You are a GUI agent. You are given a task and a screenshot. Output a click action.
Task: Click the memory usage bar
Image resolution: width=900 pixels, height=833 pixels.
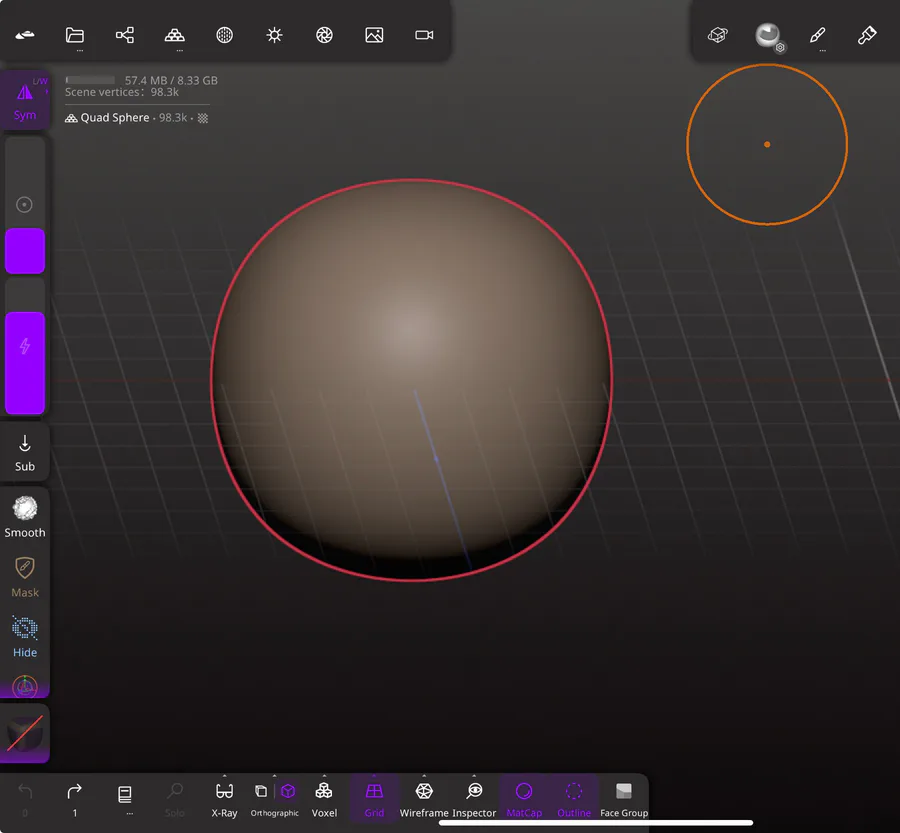click(x=90, y=80)
